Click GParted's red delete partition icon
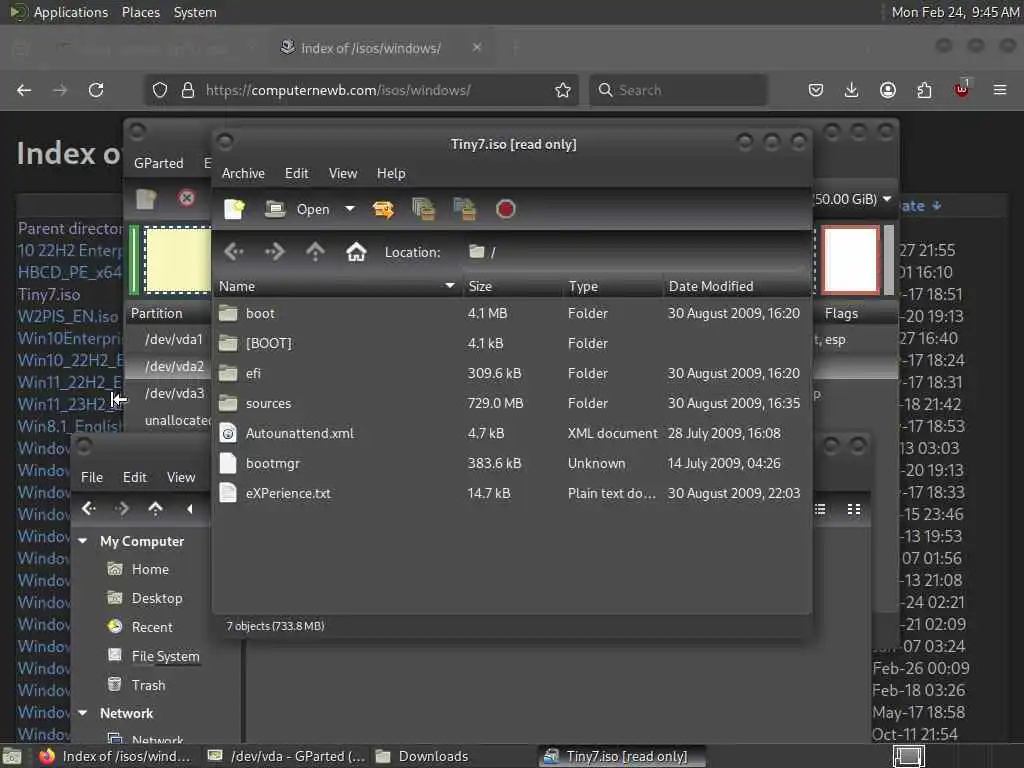The height and width of the screenshot is (768, 1024). click(x=186, y=199)
